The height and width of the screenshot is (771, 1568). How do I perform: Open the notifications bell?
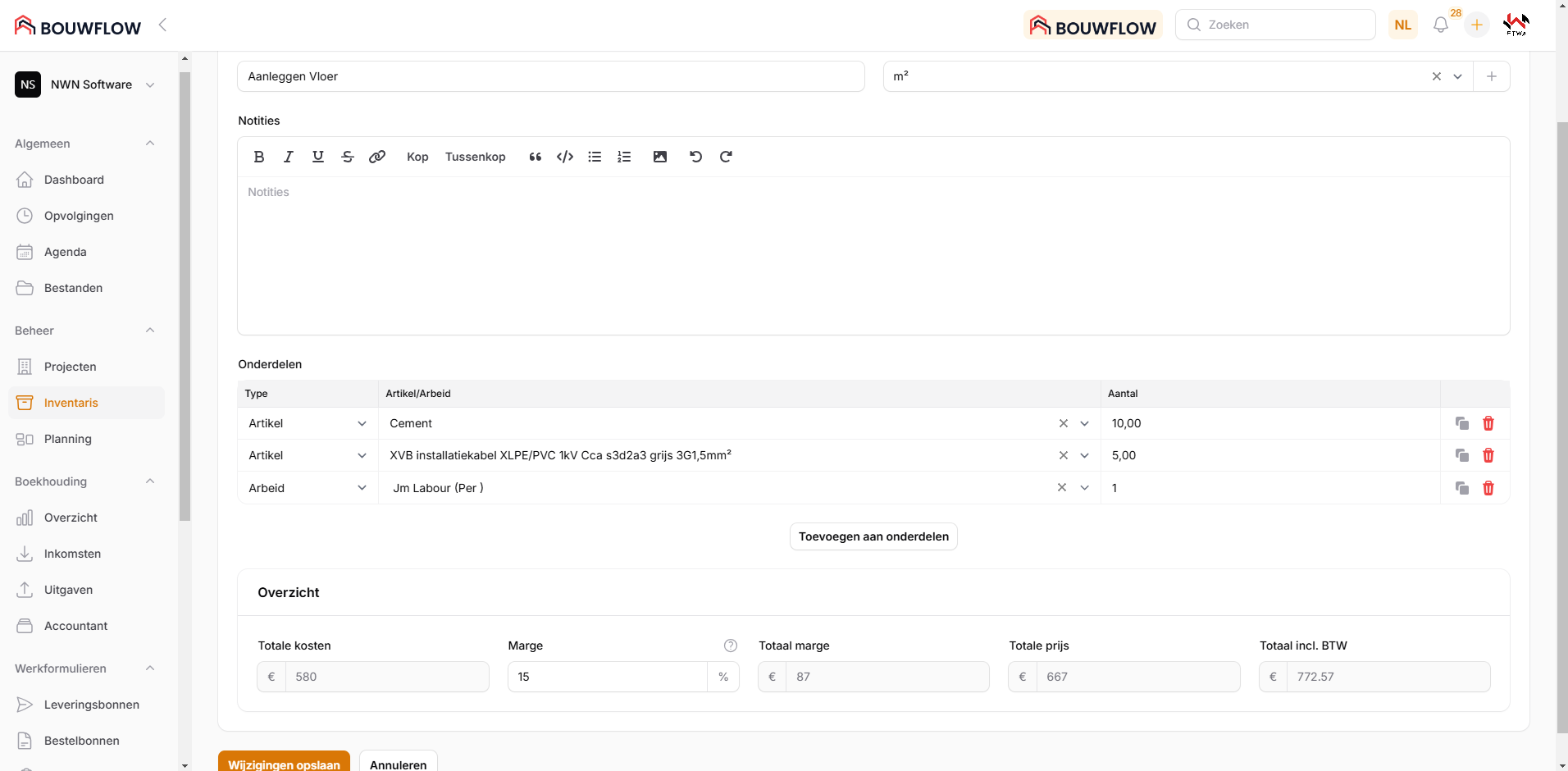[1441, 25]
